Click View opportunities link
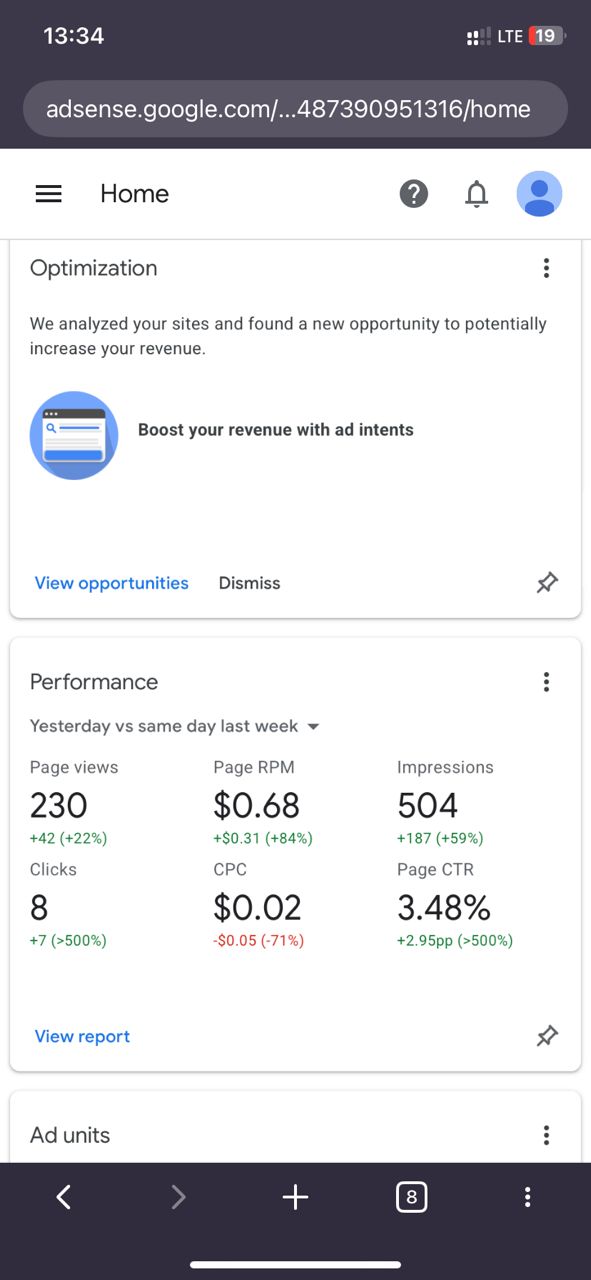The height and width of the screenshot is (1280, 591). [111, 583]
